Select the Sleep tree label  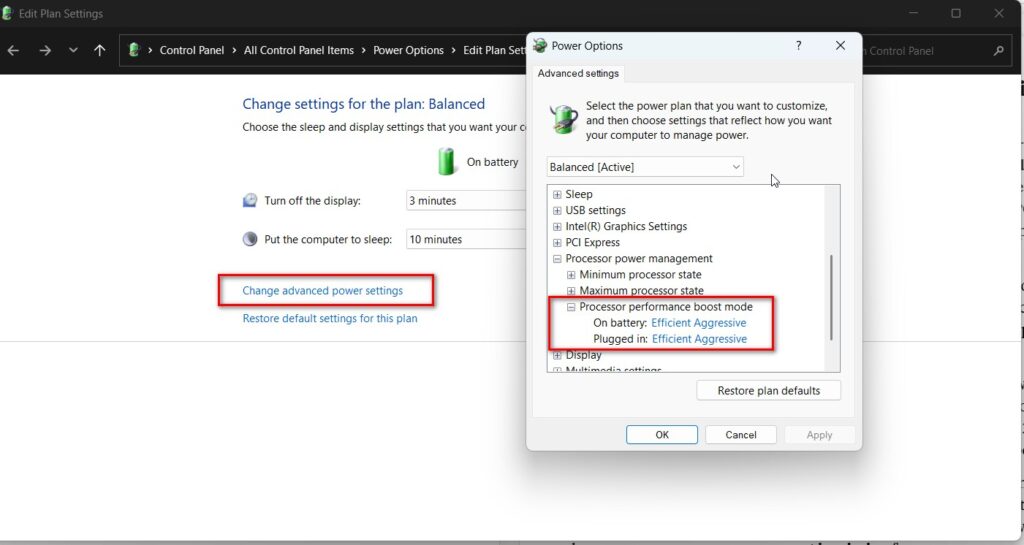[x=579, y=194]
